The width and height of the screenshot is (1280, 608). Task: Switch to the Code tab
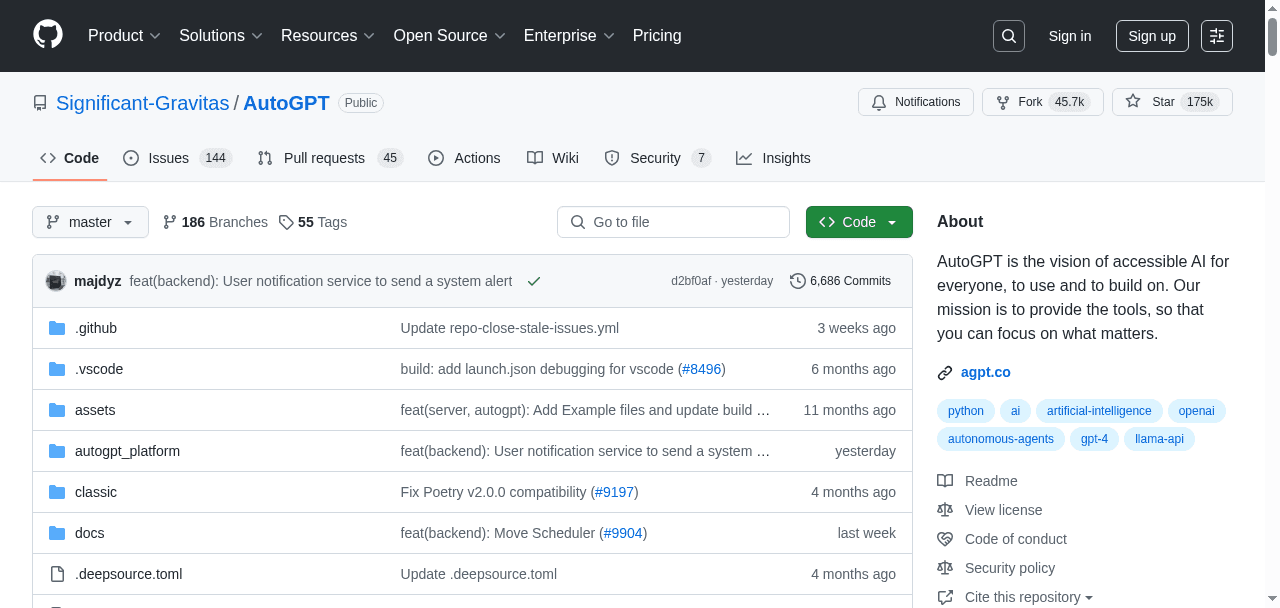[70, 158]
